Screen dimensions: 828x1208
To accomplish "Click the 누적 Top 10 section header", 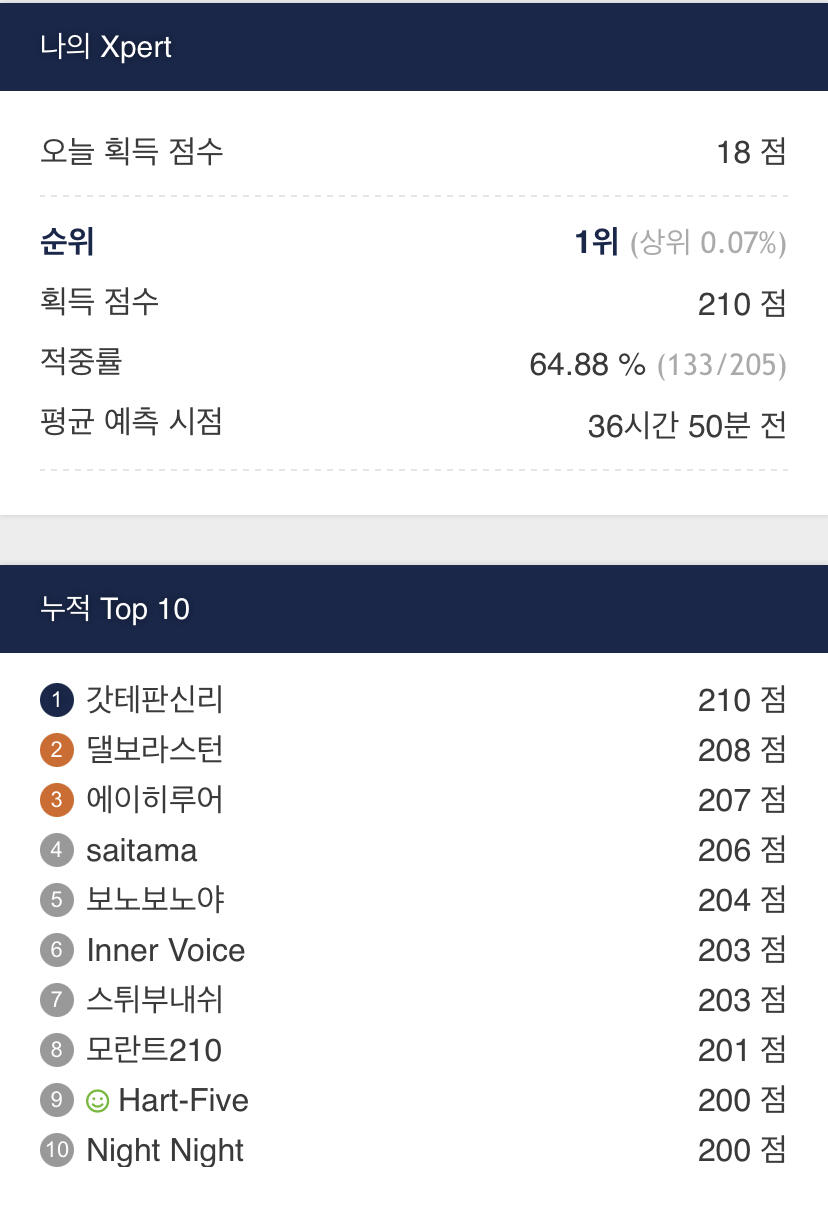I will point(115,609).
